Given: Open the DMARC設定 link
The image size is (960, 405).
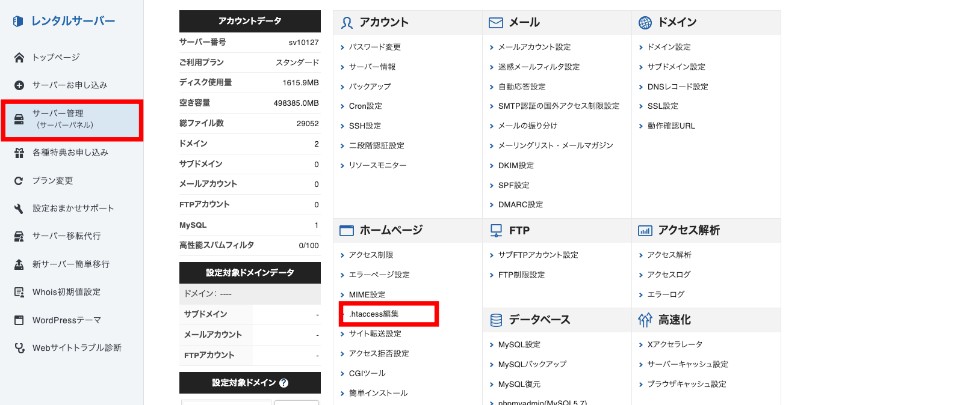Looking at the screenshot, I should [x=520, y=204].
